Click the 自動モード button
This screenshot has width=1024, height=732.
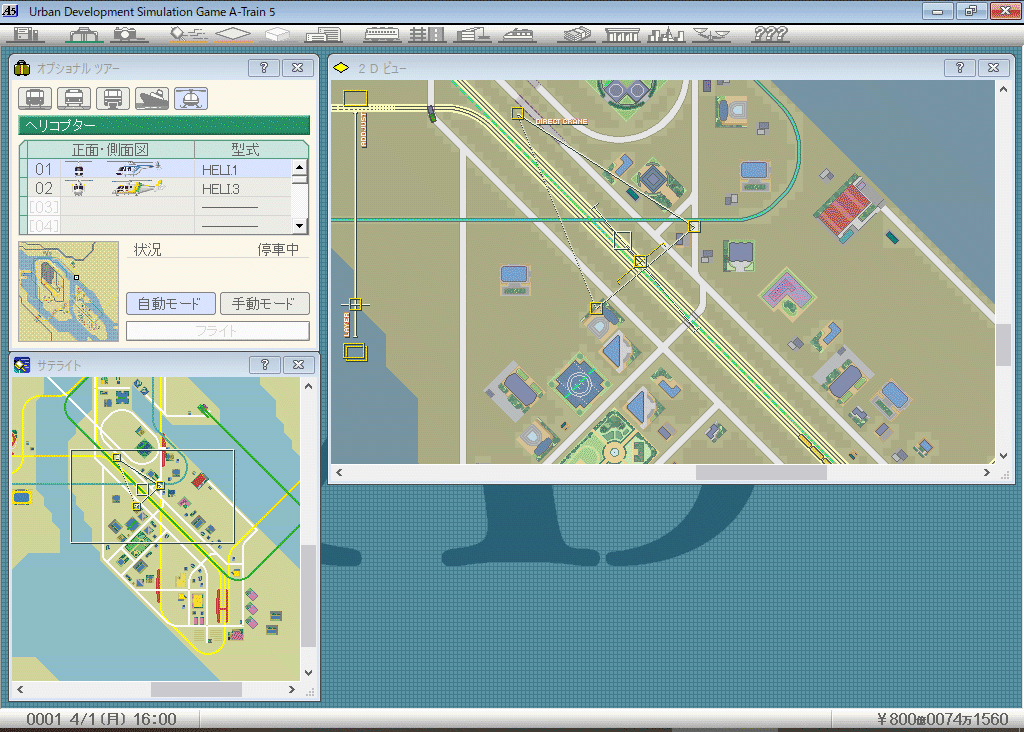pos(170,304)
